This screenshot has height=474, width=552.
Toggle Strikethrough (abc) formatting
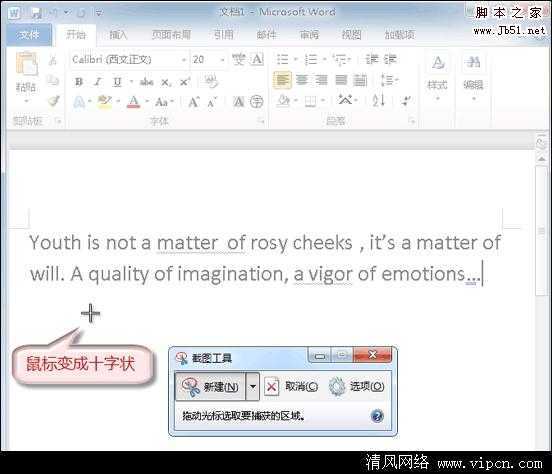(146, 82)
